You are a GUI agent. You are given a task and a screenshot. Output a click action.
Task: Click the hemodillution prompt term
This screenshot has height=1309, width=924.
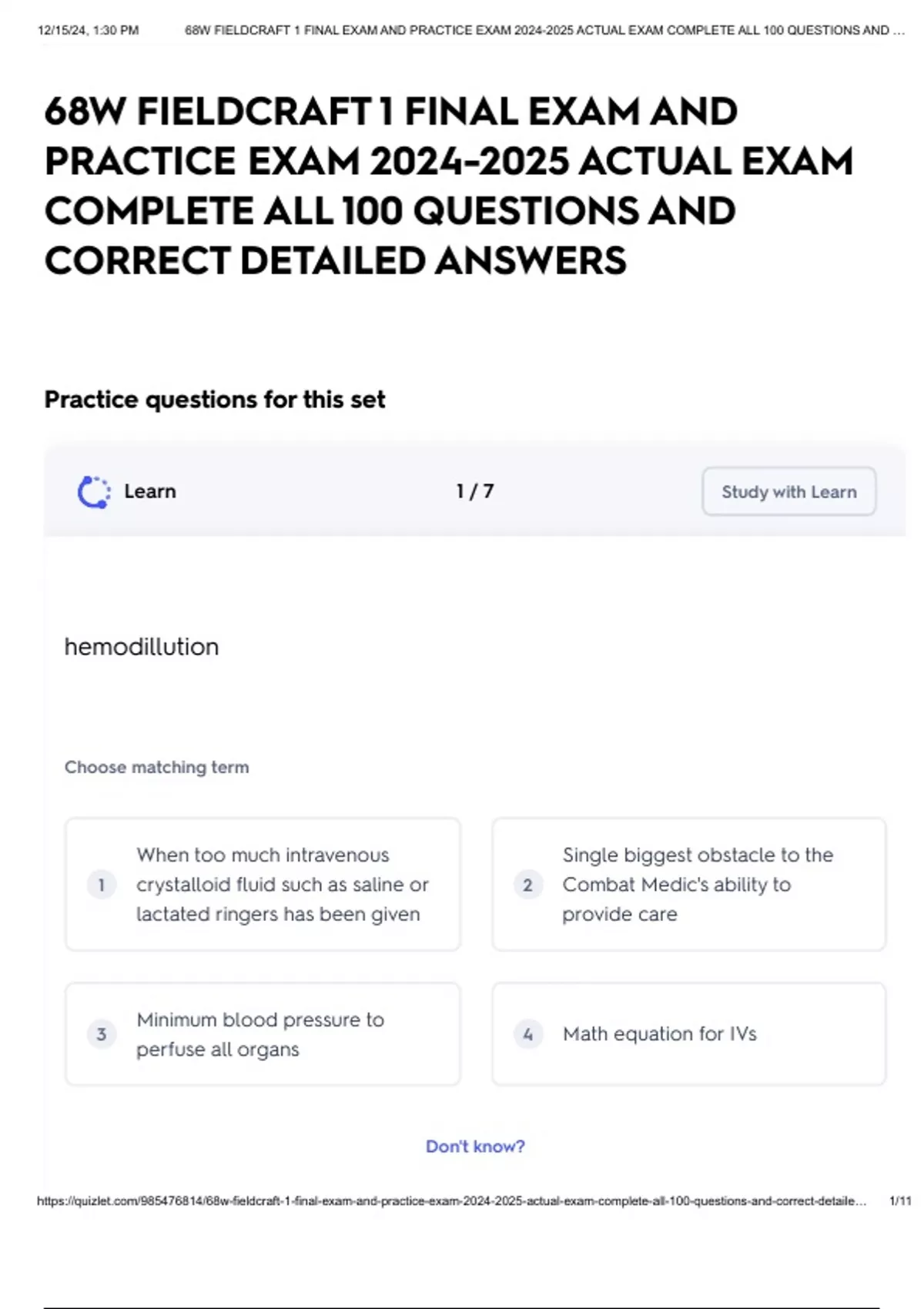pyautogui.click(x=142, y=647)
